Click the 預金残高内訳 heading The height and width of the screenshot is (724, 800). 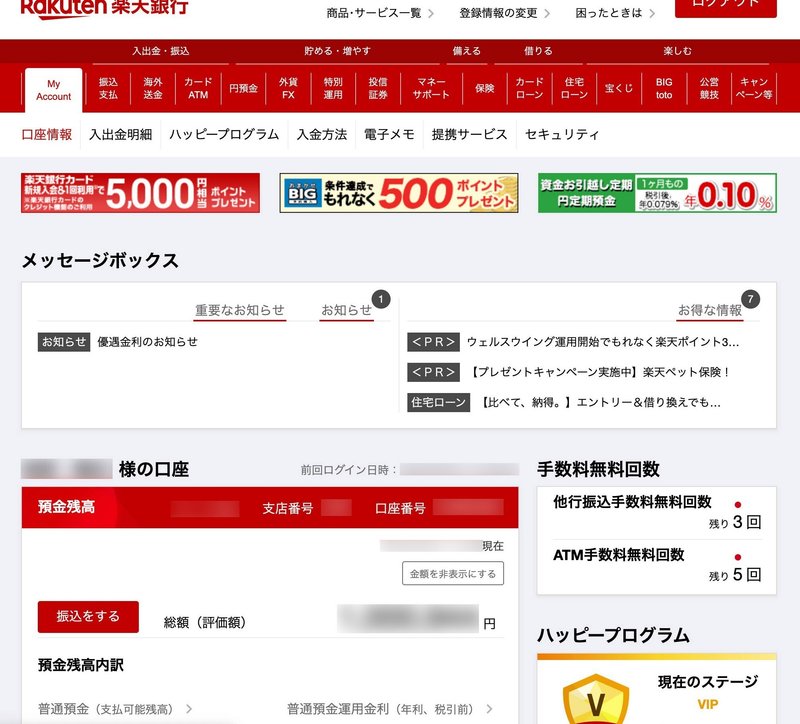81,665
